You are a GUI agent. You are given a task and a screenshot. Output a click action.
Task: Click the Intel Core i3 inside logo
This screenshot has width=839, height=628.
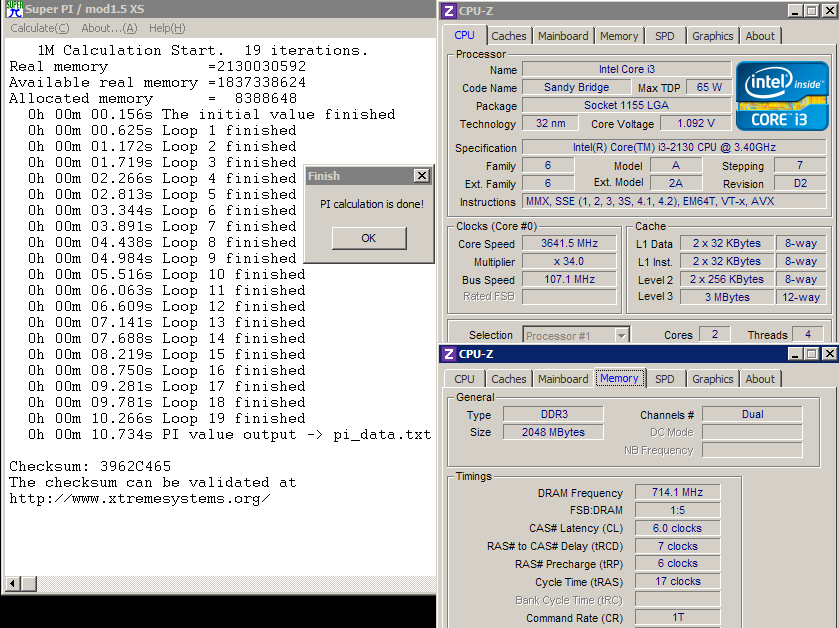(782, 96)
